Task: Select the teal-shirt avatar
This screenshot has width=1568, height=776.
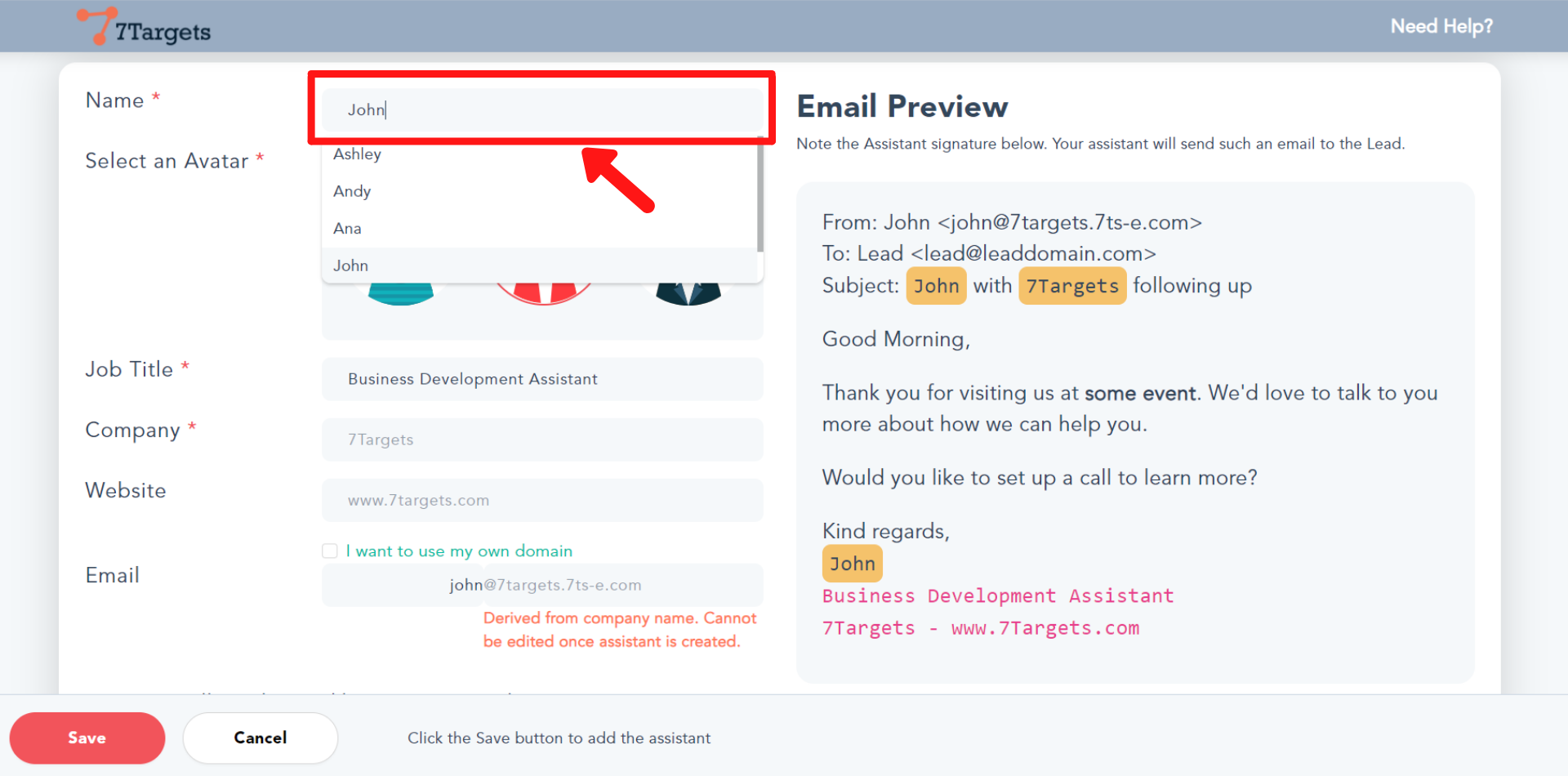Action: point(401,294)
